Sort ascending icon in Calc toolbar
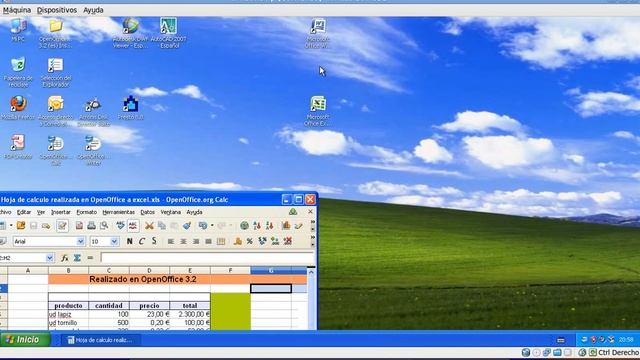The height and width of the screenshot is (360, 640). 257,225
